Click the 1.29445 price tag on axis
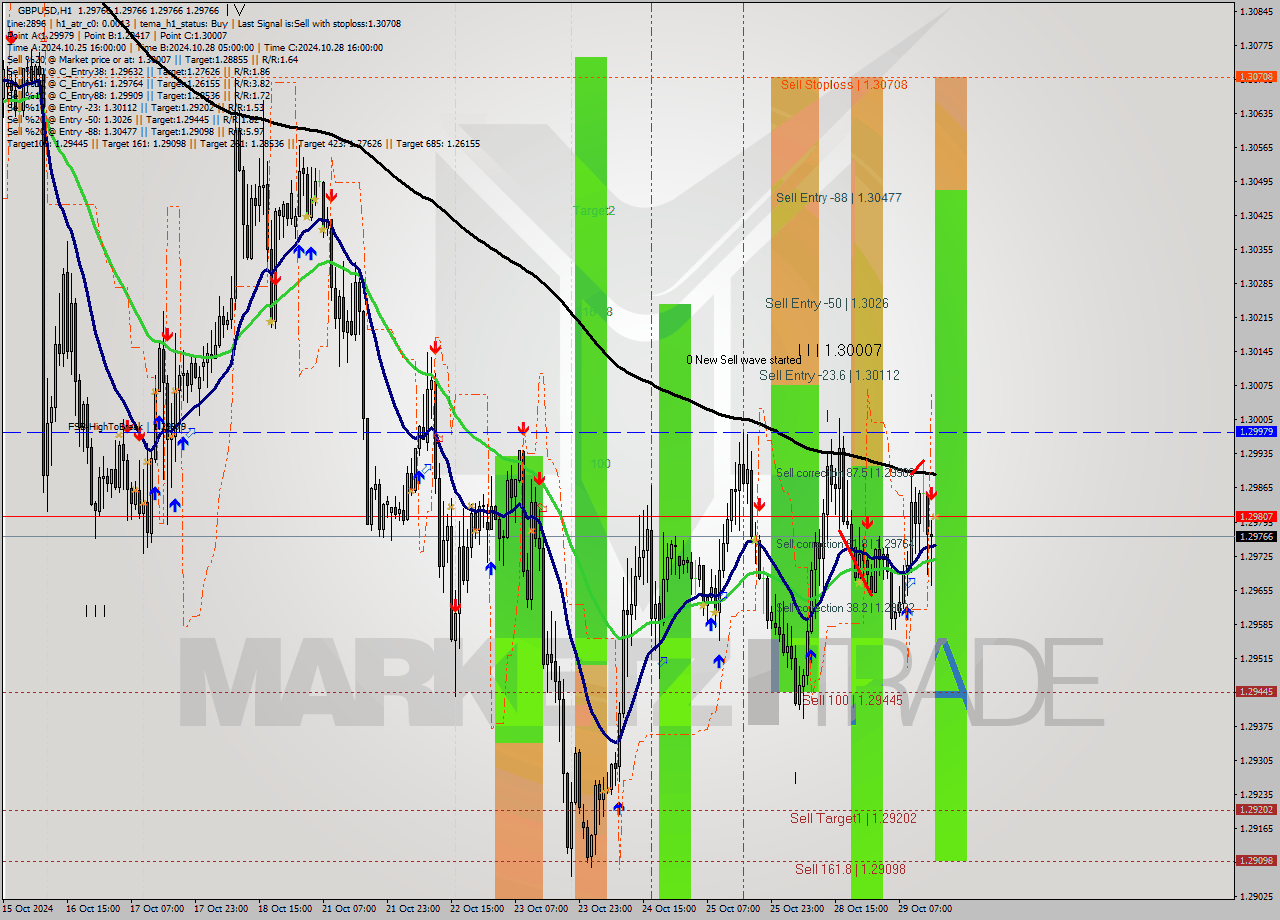Image resolution: width=1280 pixels, height=920 pixels. click(1255, 692)
